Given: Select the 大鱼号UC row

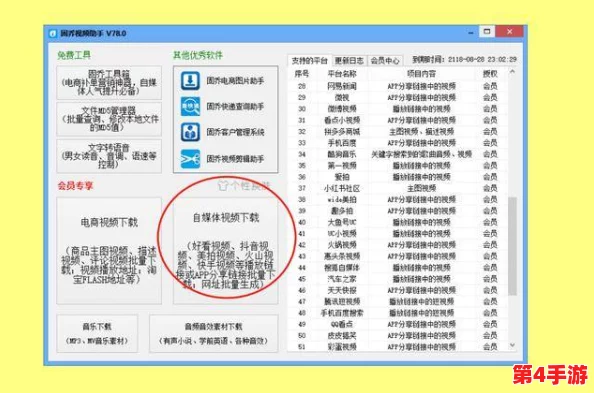Looking at the screenshot, I should pos(398,222).
